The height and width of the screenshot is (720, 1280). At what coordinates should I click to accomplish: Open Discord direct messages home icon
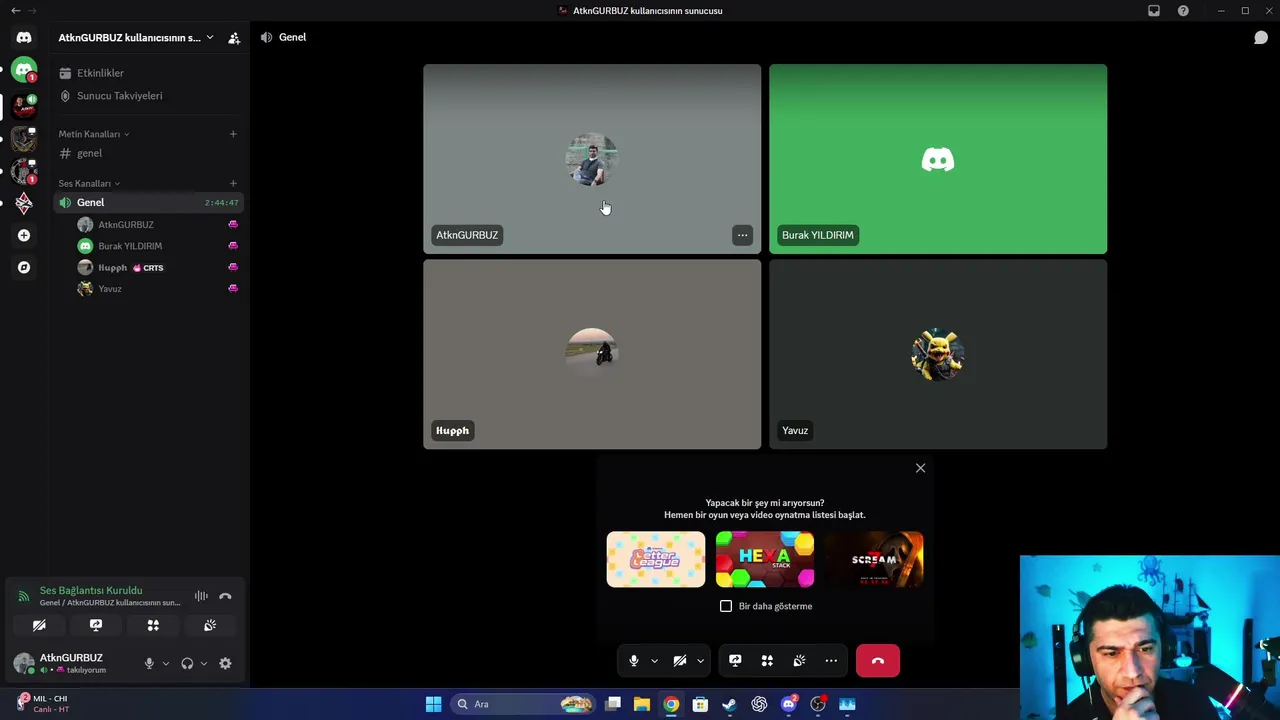tap(24, 38)
